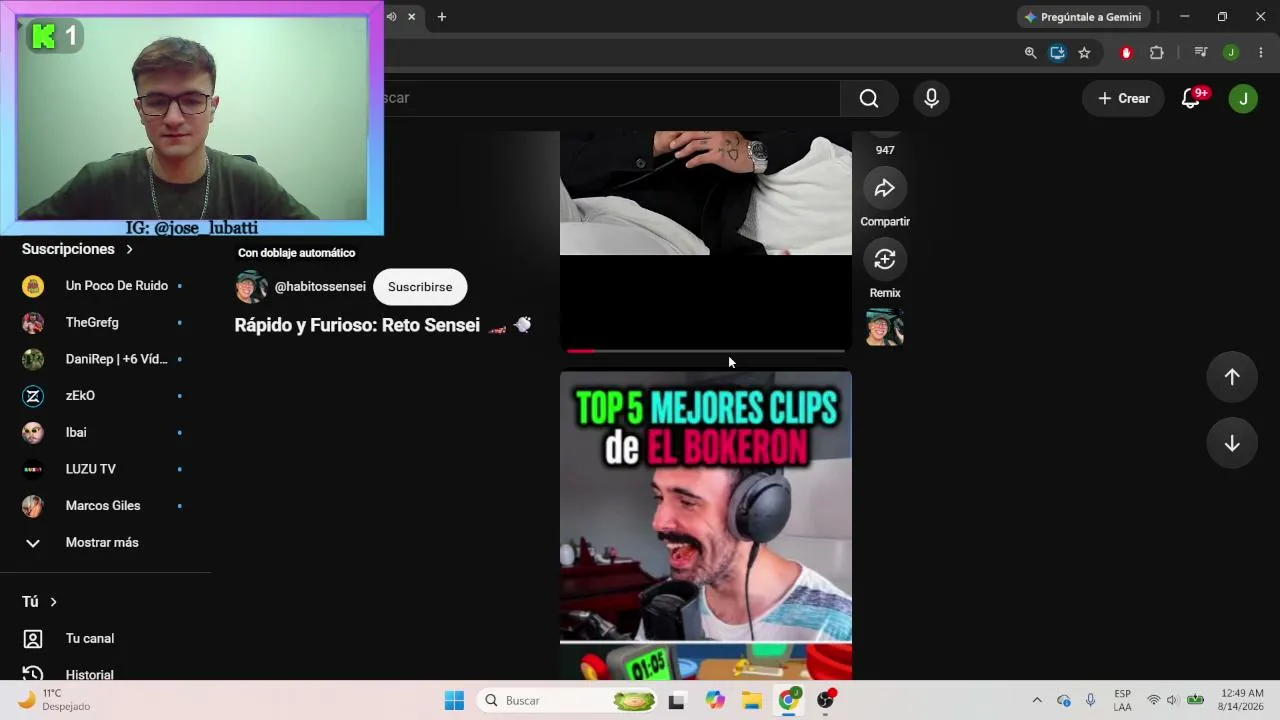Open the Un Poco De Ruido subscription
This screenshot has height=720, width=1280.
pos(106,286)
